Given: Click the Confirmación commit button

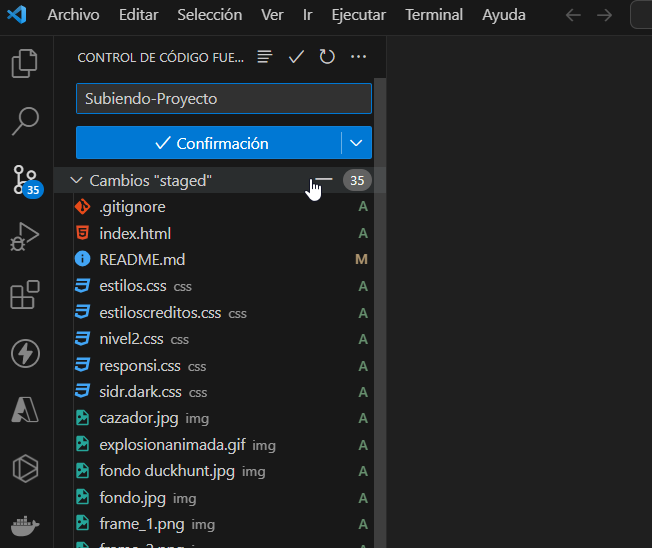Looking at the screenshot, I should point(209,143).
